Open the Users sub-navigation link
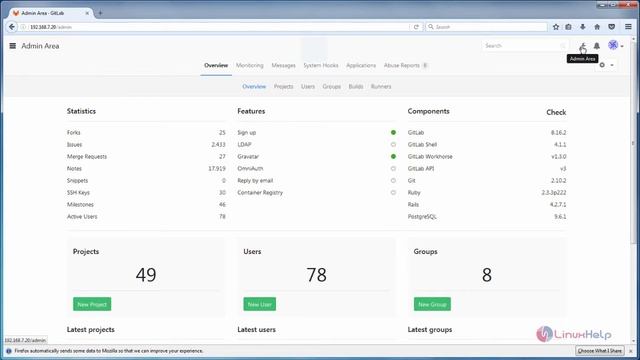640x360 pixels. pyautogui.click(x=308, y=87)
